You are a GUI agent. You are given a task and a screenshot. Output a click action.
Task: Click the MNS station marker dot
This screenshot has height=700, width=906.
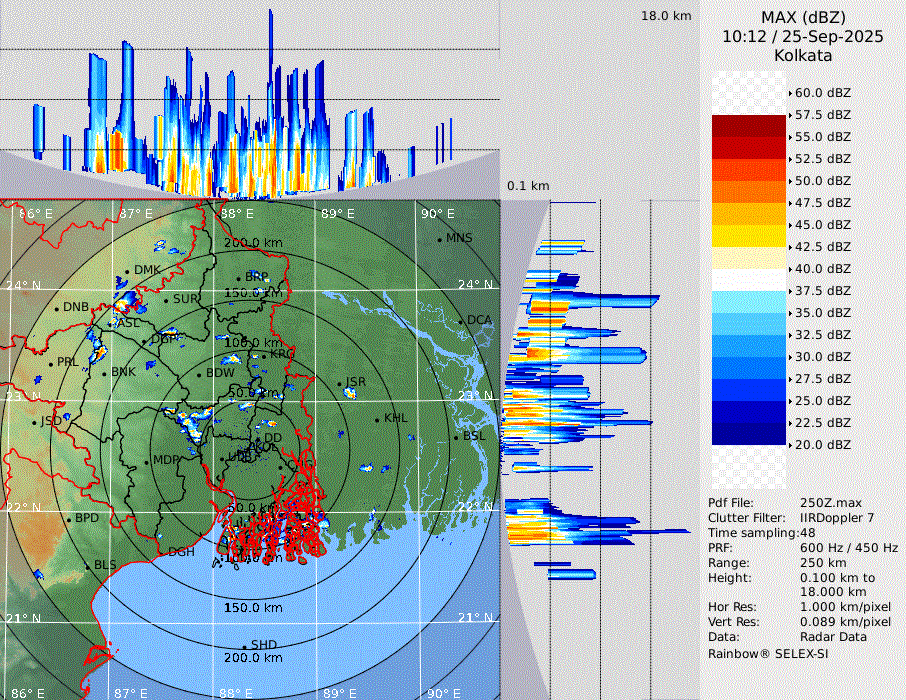[439, 239]
